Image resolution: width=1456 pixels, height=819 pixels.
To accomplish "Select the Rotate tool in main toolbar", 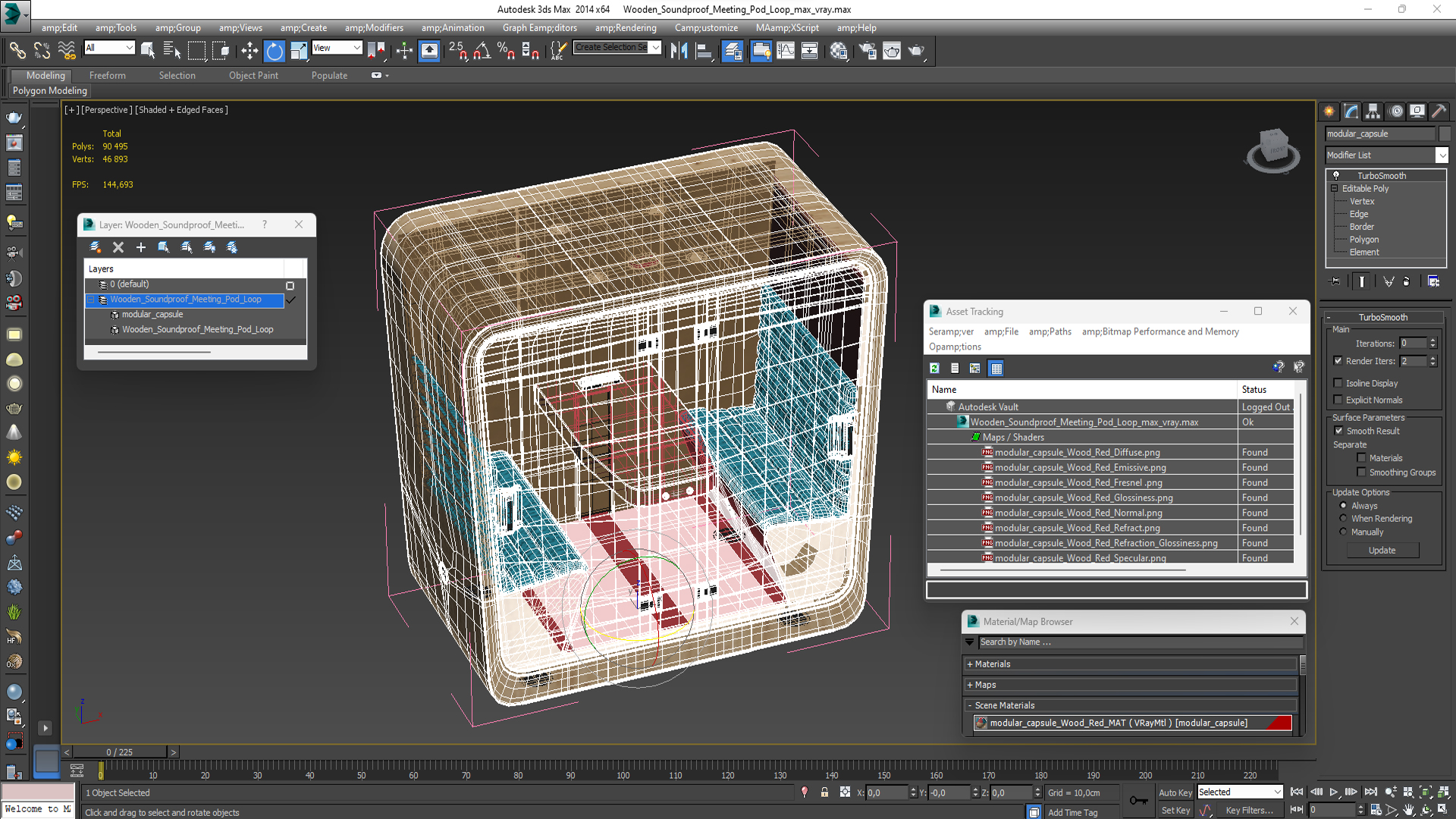I will 274,51.
